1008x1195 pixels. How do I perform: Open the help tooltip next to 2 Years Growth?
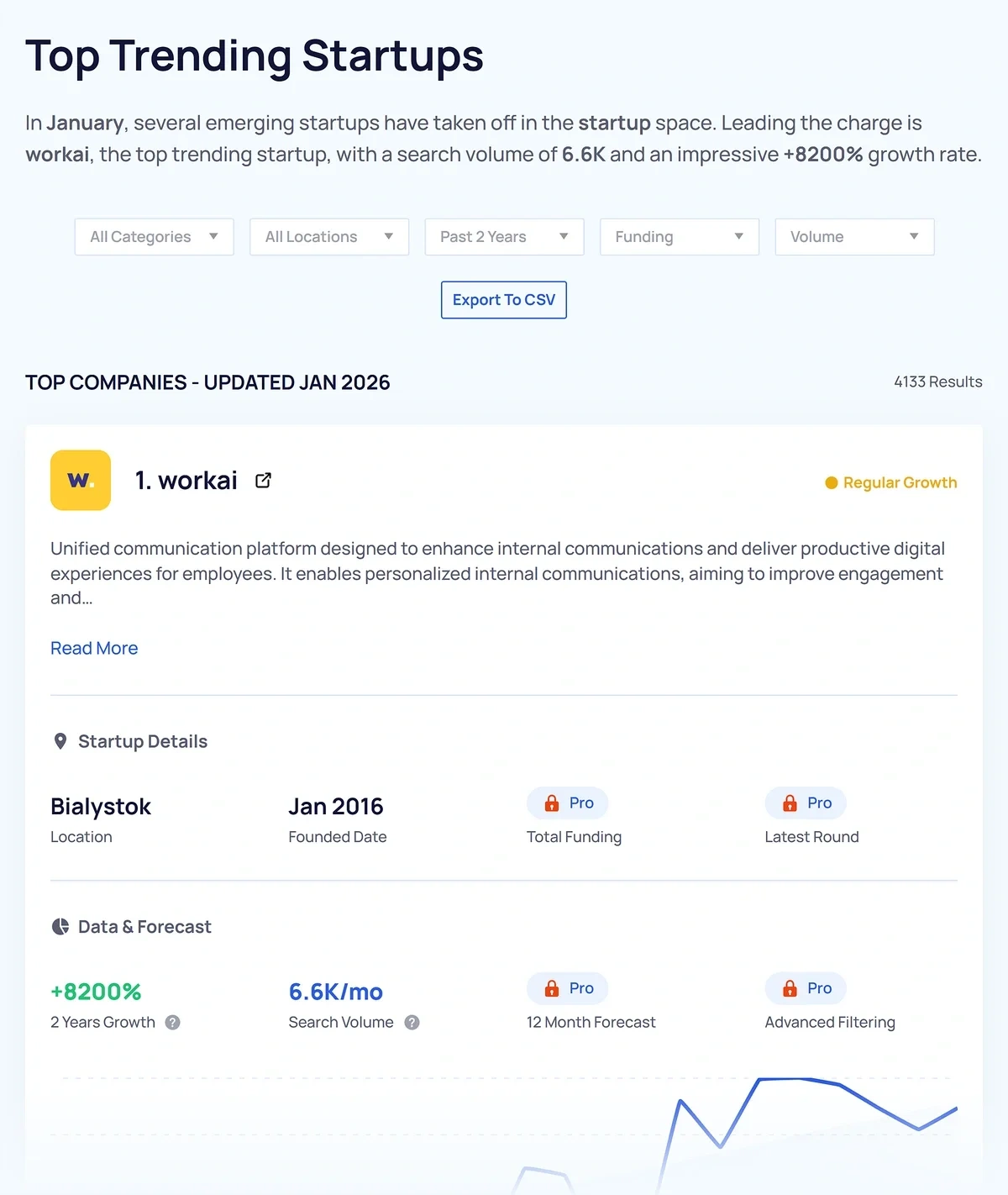(x=172, y=1022)
